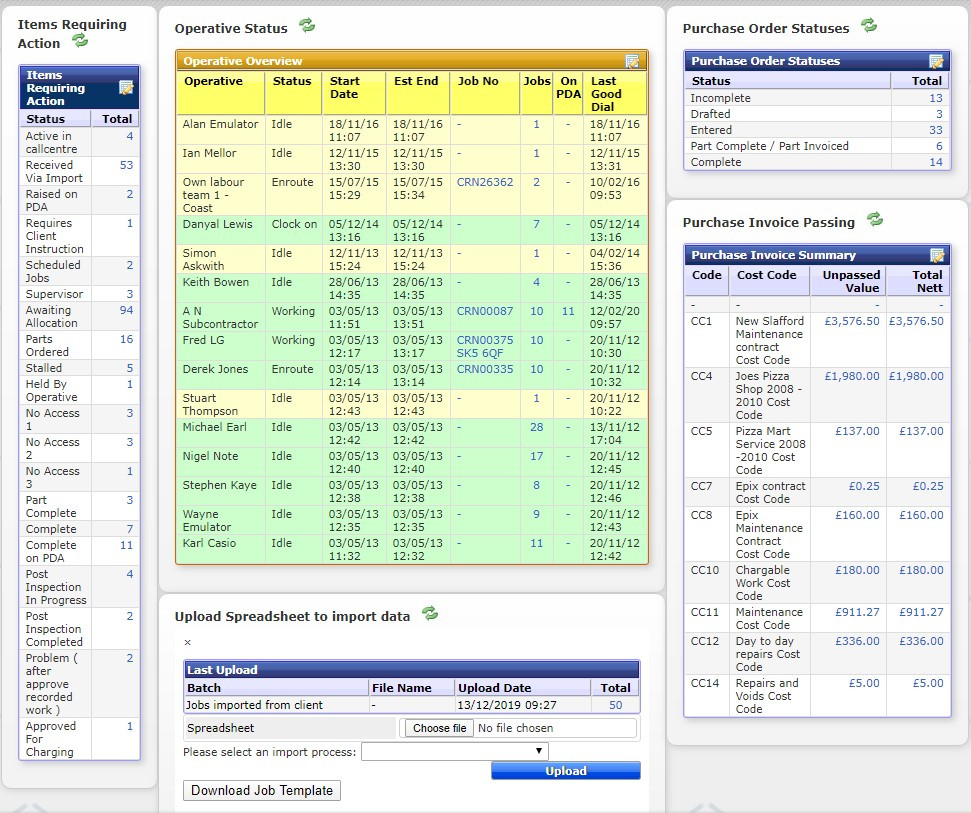Open the import process dropdown
Viewport: 971px width, 813px height.
[455, 752]
